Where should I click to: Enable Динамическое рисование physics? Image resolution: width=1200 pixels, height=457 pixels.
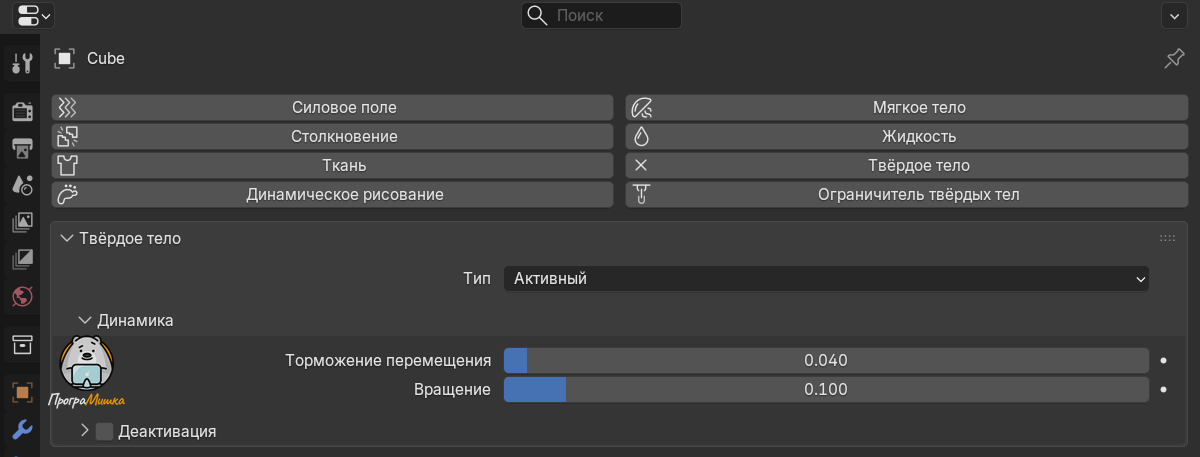coord(332,195)
